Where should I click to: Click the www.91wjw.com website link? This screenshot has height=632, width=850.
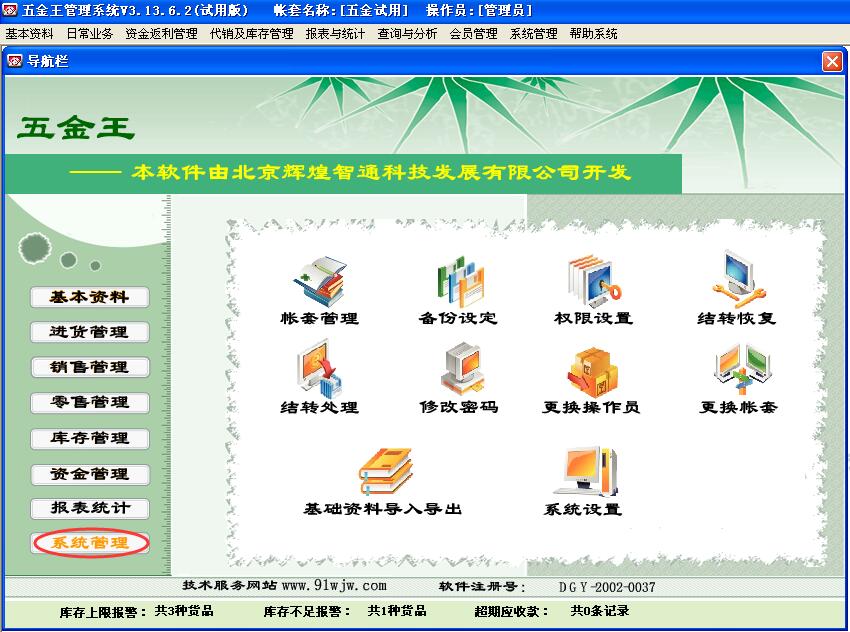(334, 586)
